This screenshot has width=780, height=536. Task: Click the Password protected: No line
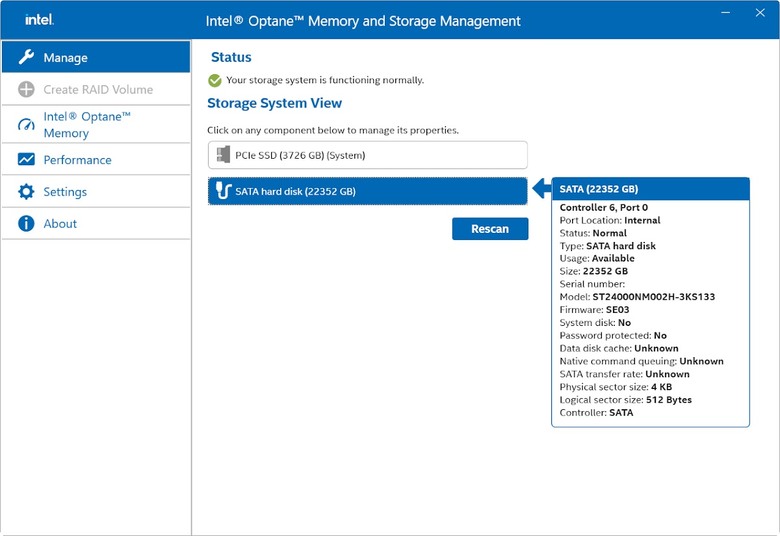pyautogui.click(x=613, y=335)
